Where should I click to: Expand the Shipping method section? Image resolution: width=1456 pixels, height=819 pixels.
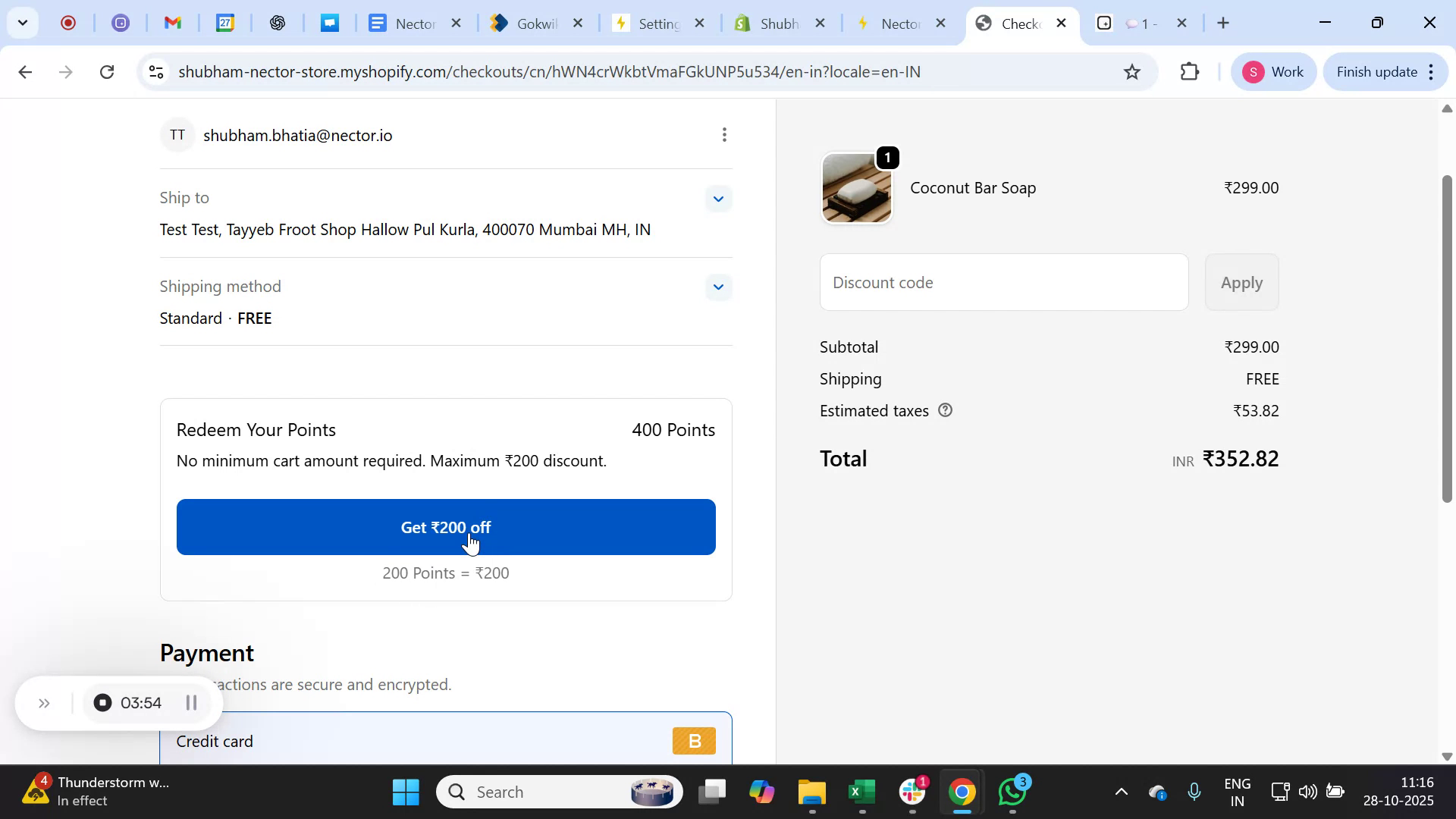[717, 287]
